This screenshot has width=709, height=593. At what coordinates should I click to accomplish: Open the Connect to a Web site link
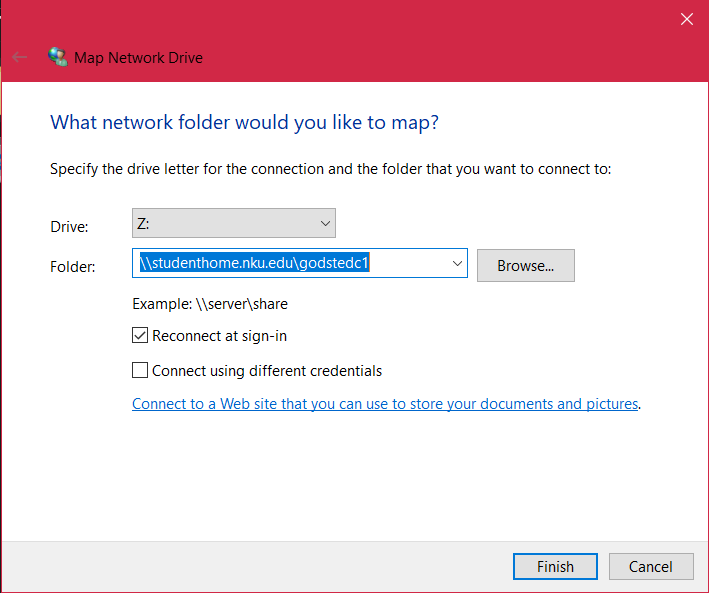385,404
